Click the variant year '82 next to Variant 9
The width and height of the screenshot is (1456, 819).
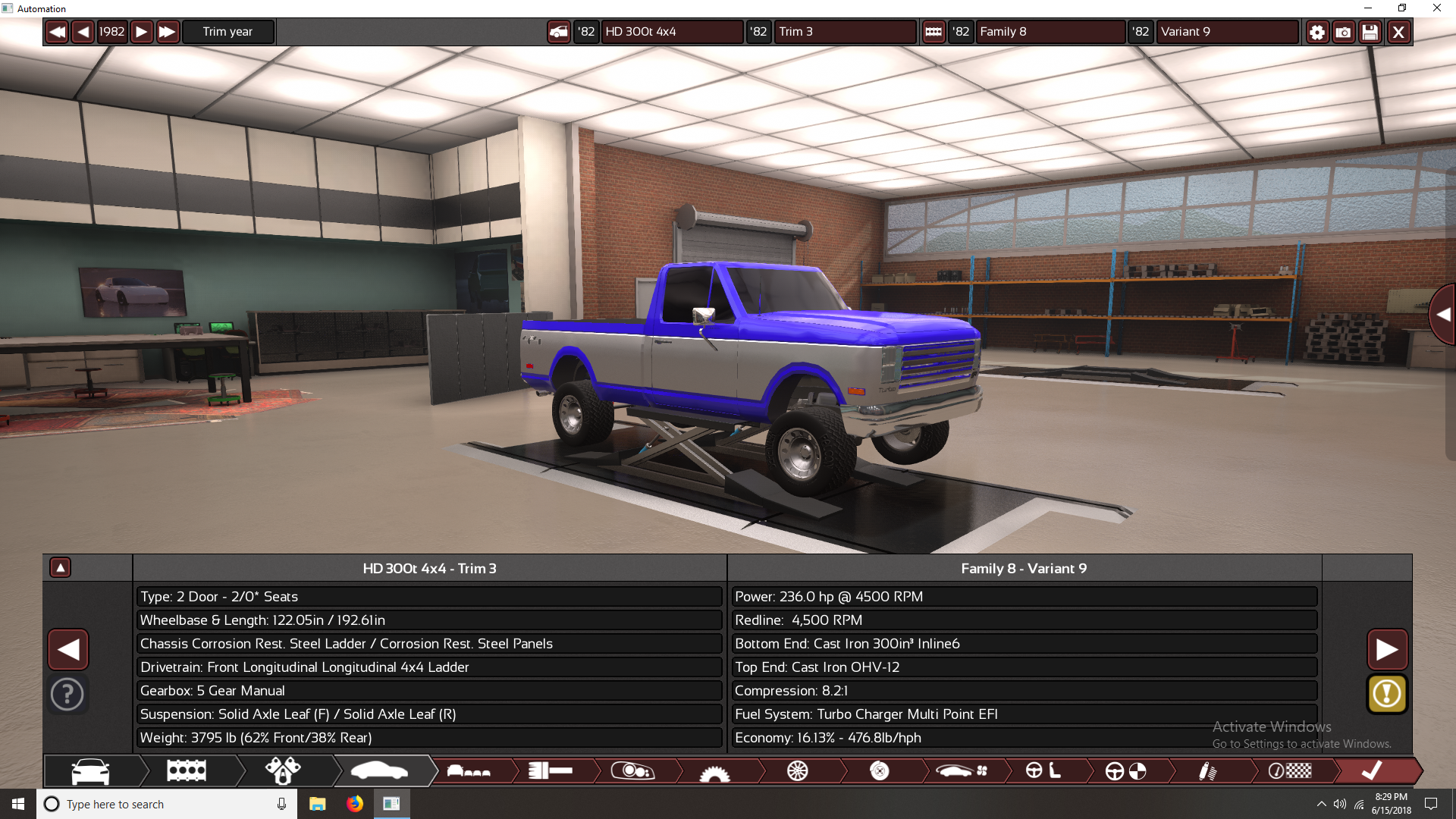click(1141, 32)
